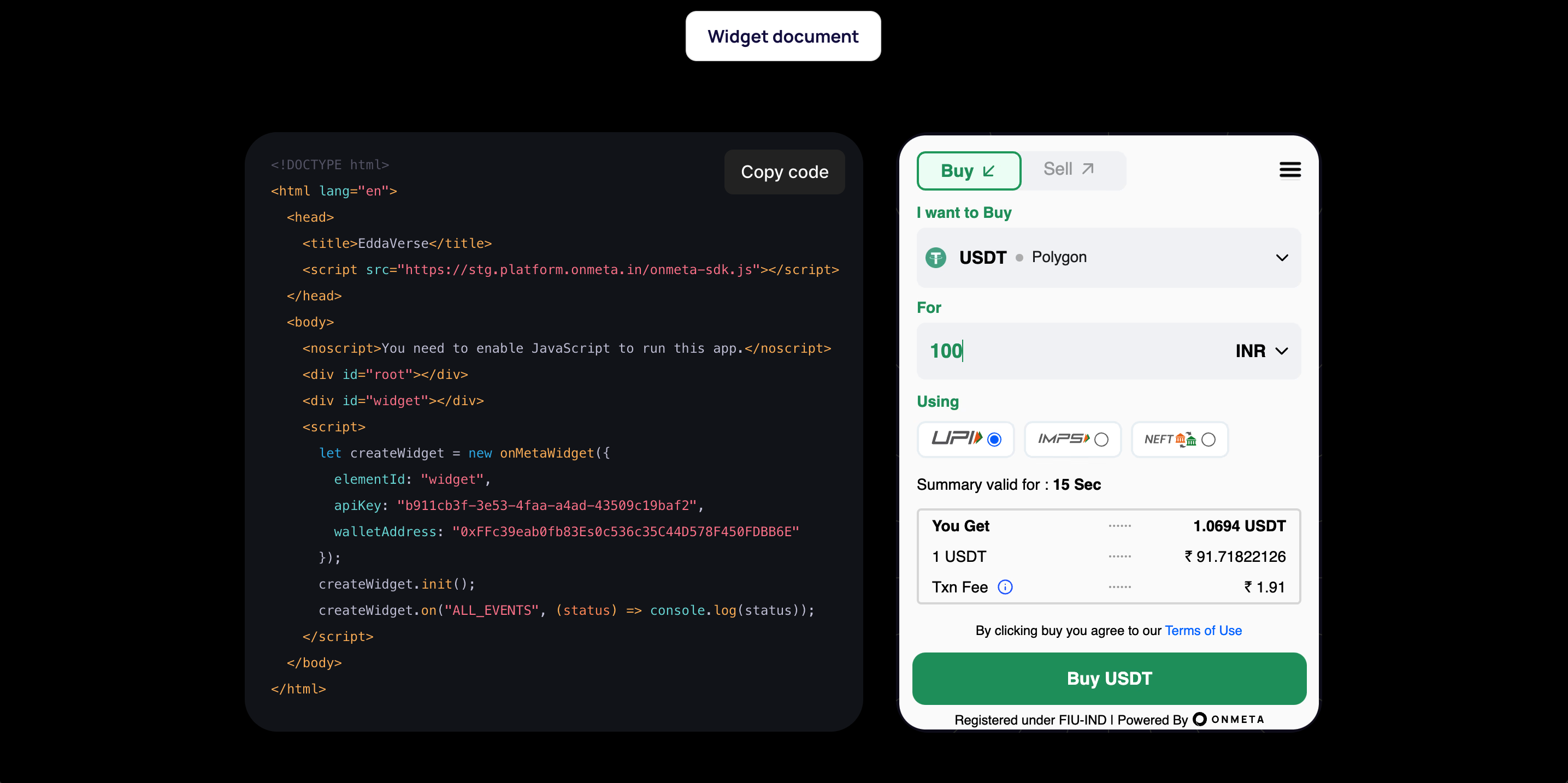Click the USDT Tether coin icon

tap(935, 258)
